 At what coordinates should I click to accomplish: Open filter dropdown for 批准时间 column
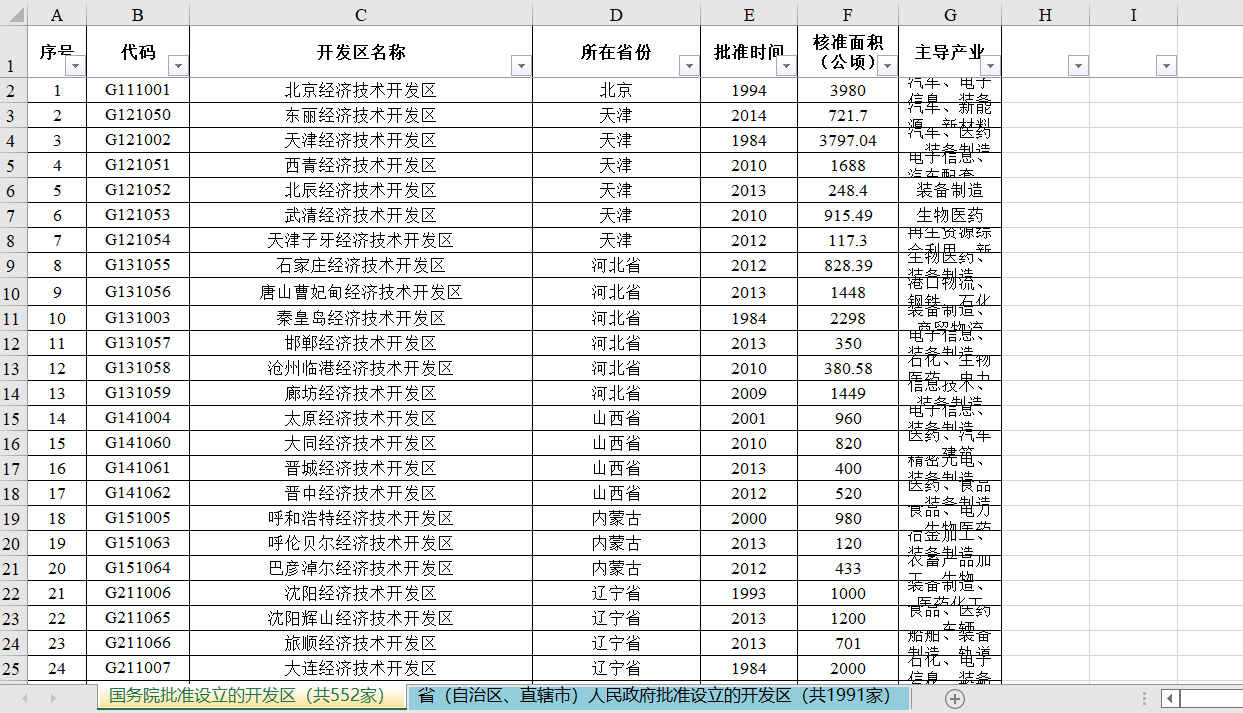[787, 65]
